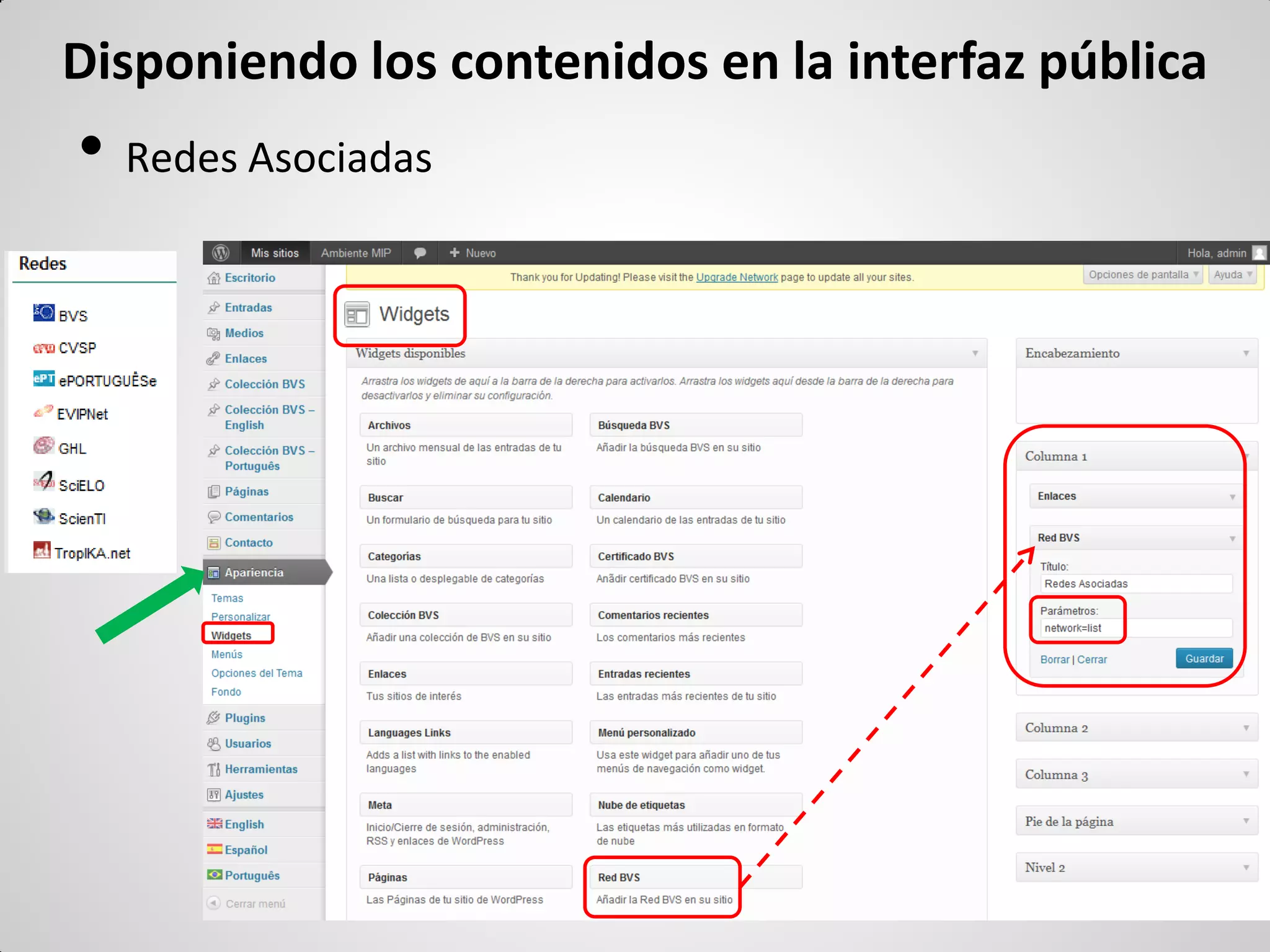1270x952 pixels.
Task: Click the Herramientas tools icon
Action: point(214,769)
